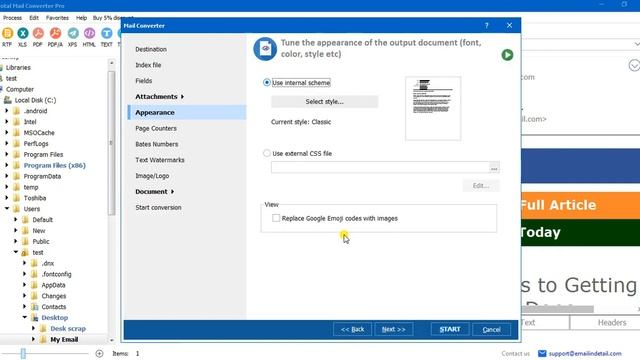This screenshot has height=360, width=640.
Task: Select the Program Files (x86) folder
Action: tap(55, 165)
